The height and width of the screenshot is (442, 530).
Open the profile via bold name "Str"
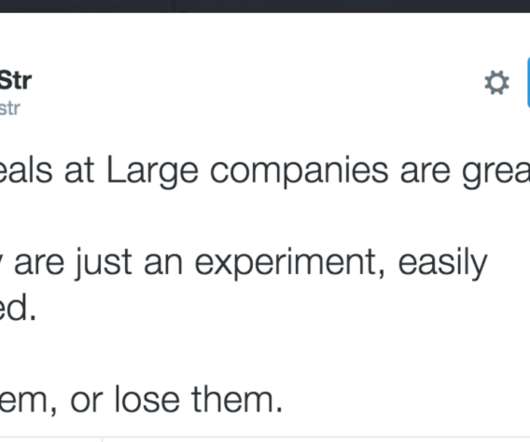tap(16, 81)
